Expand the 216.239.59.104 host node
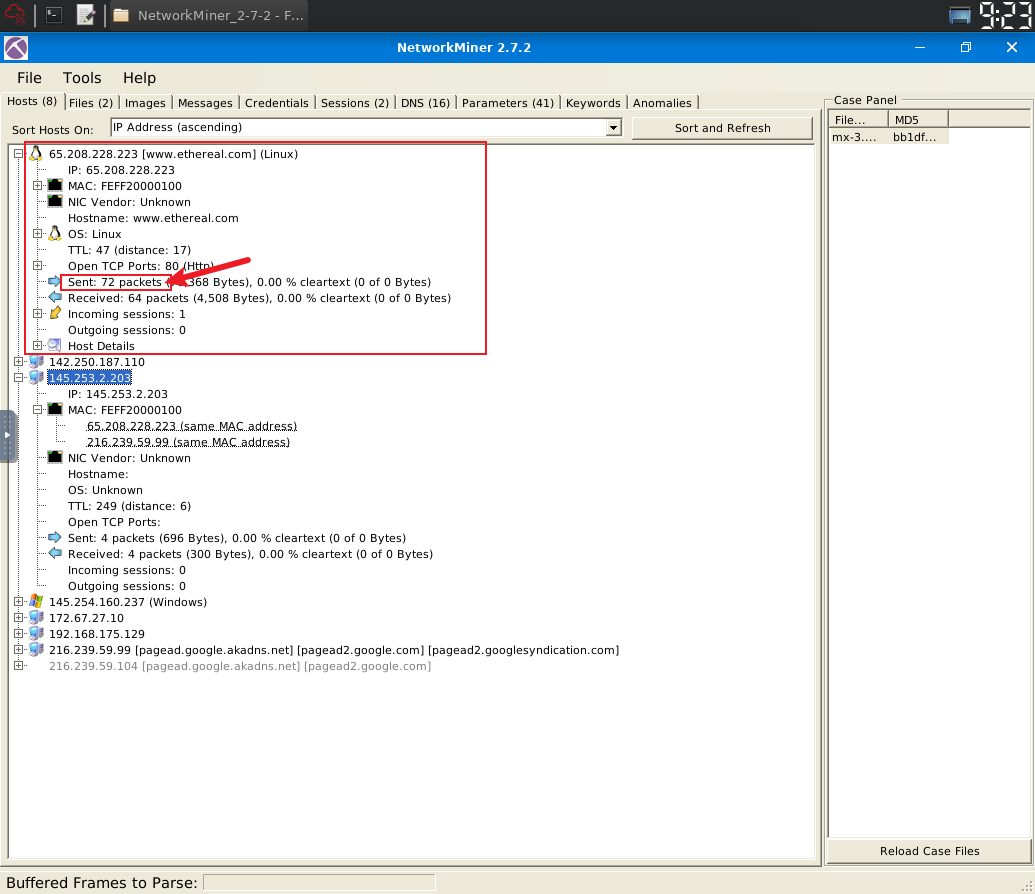Screen dimensions: 1035x894 coord(18,666)
